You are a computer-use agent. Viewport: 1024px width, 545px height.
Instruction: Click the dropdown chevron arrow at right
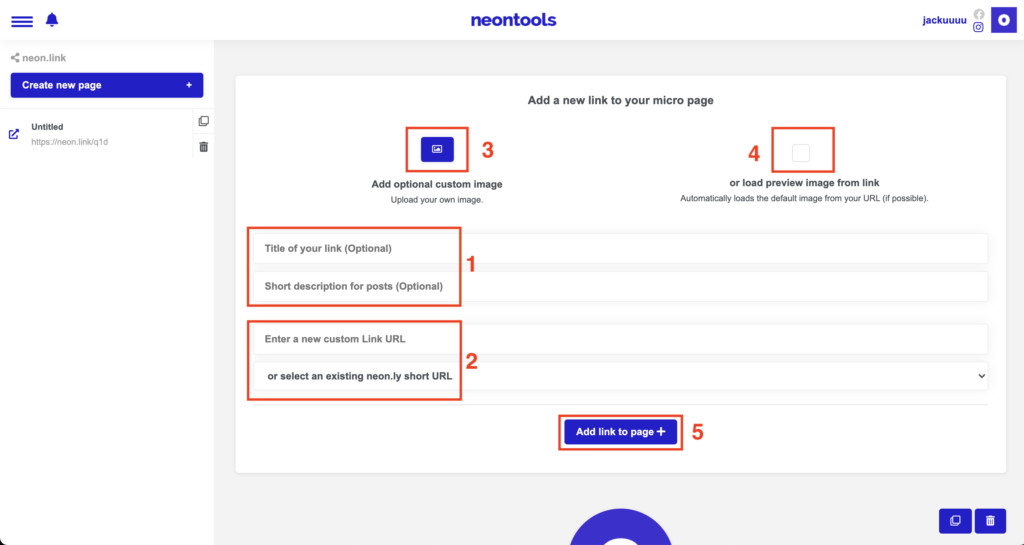pos(982,376)
